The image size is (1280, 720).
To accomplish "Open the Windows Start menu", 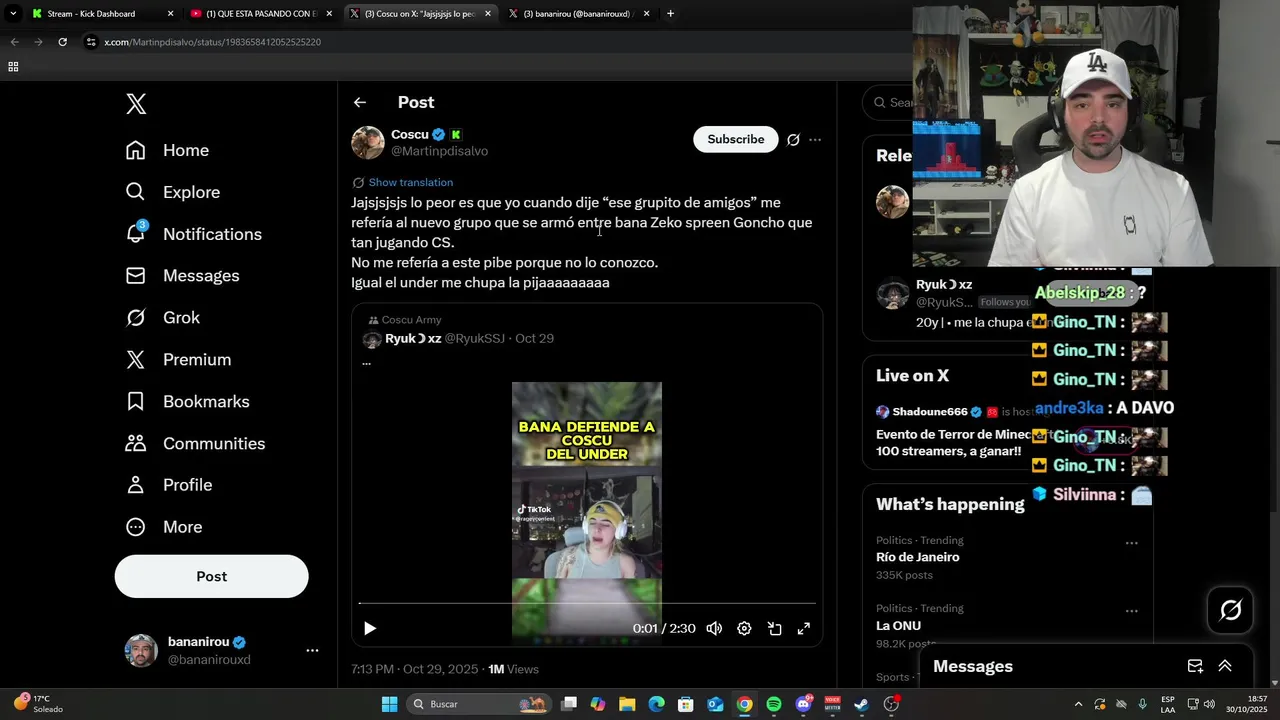I will pos(390,704).
